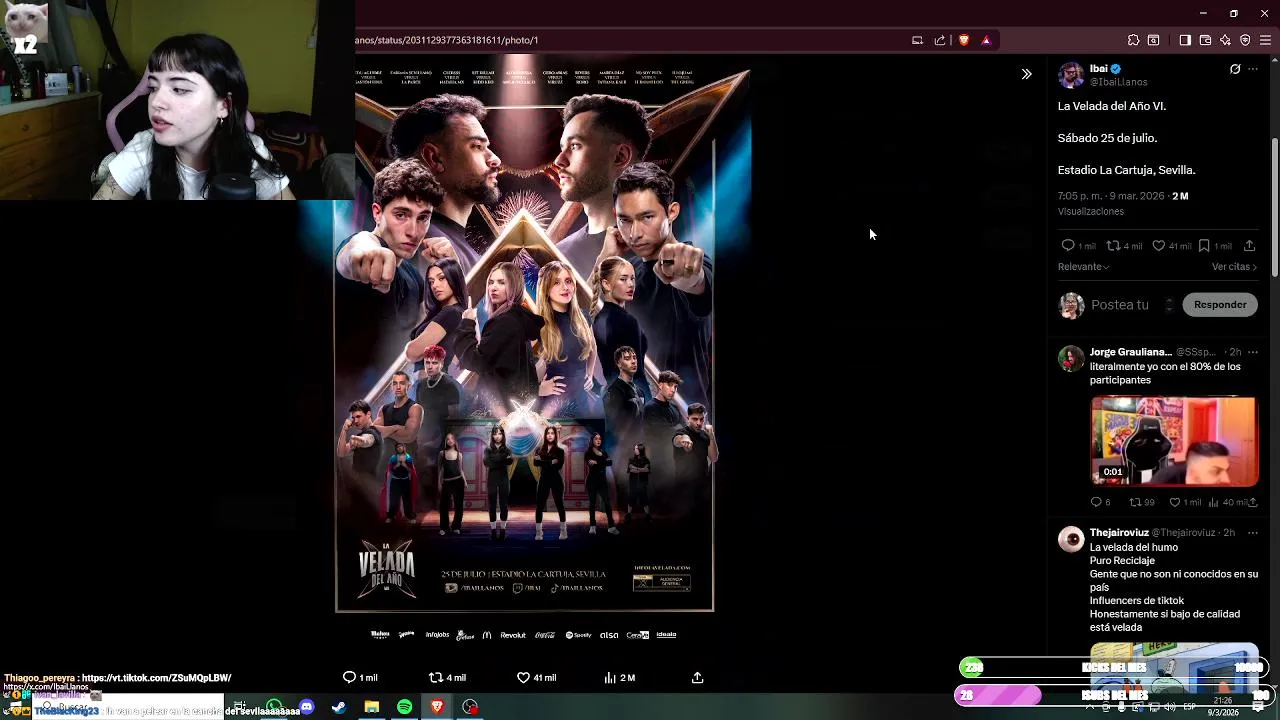
Task: Share page icon in address bar
Action: click(x=940, y=40)
